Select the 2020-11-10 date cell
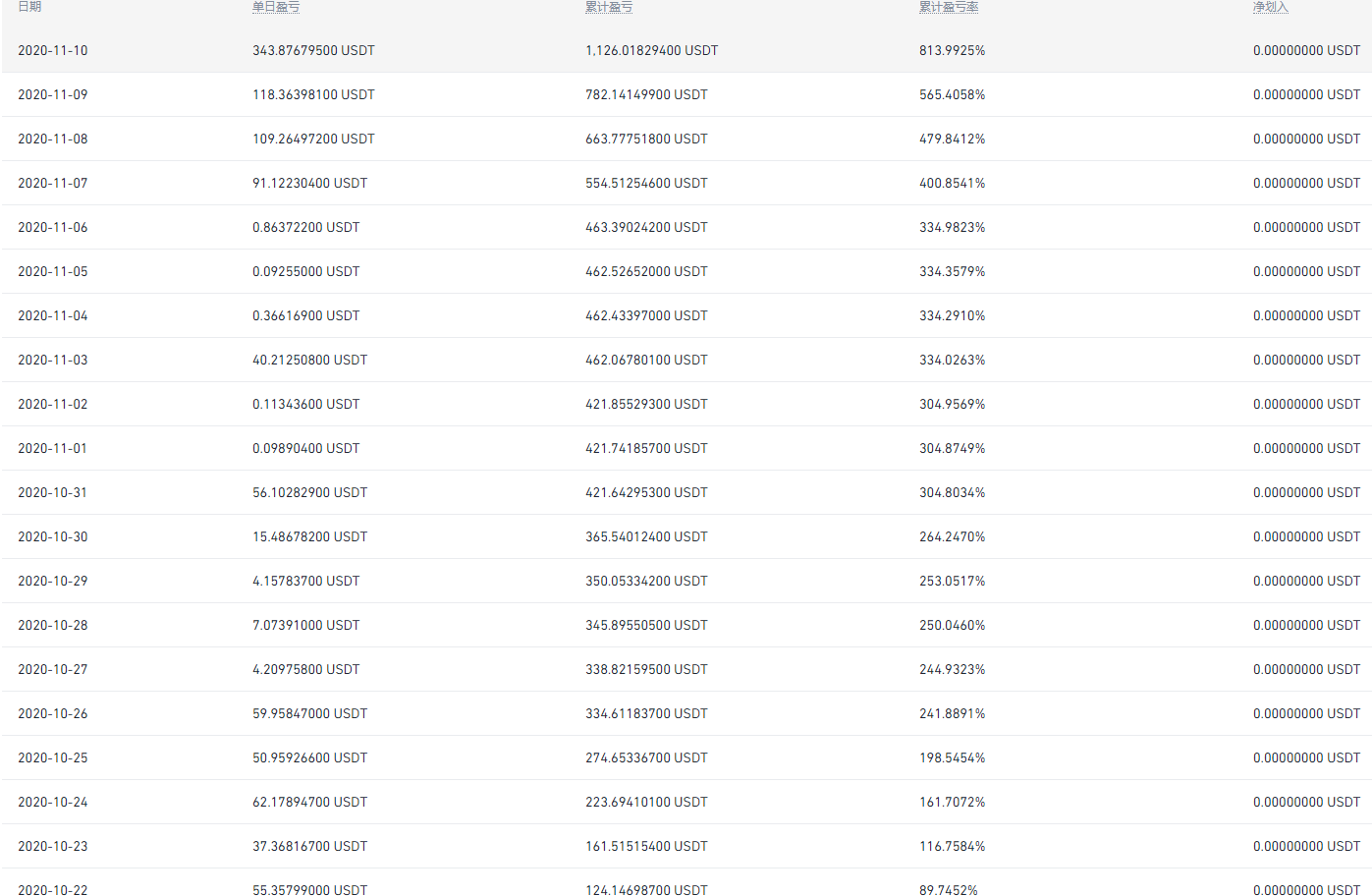 pyautogui.click(x=53, y=50)
